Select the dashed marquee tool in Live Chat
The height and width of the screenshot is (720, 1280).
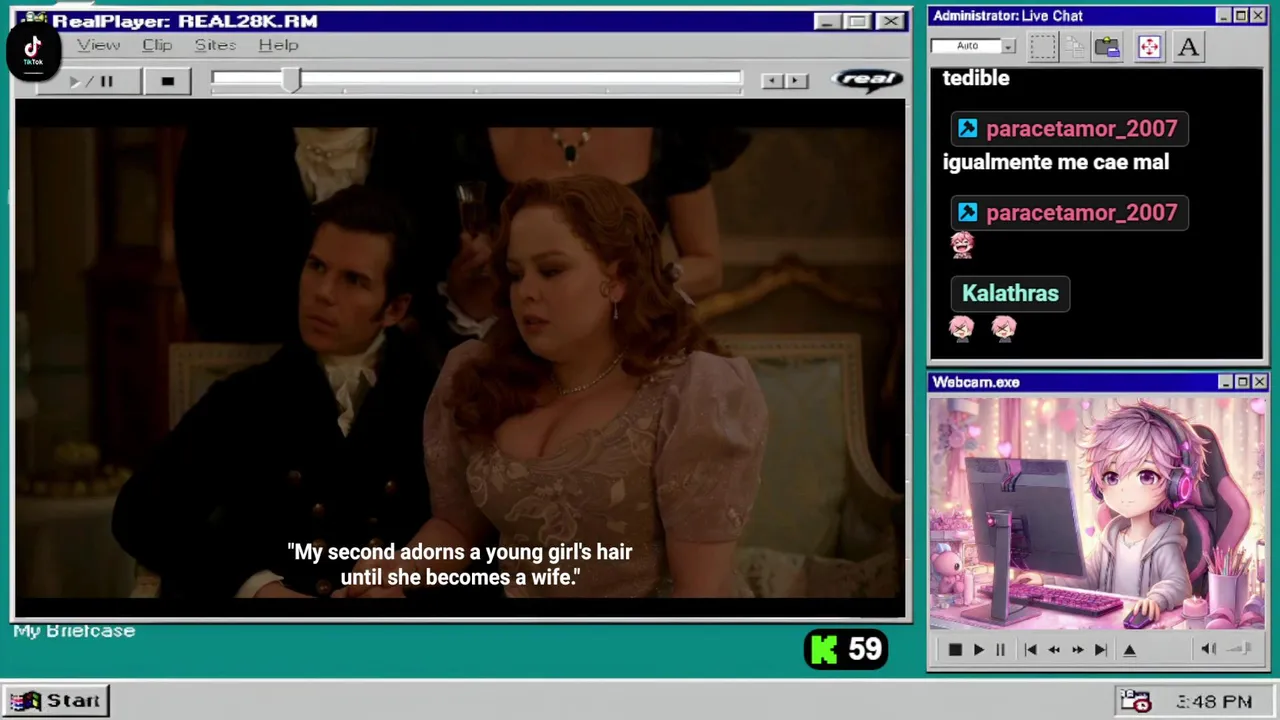tap(1042, 47)
